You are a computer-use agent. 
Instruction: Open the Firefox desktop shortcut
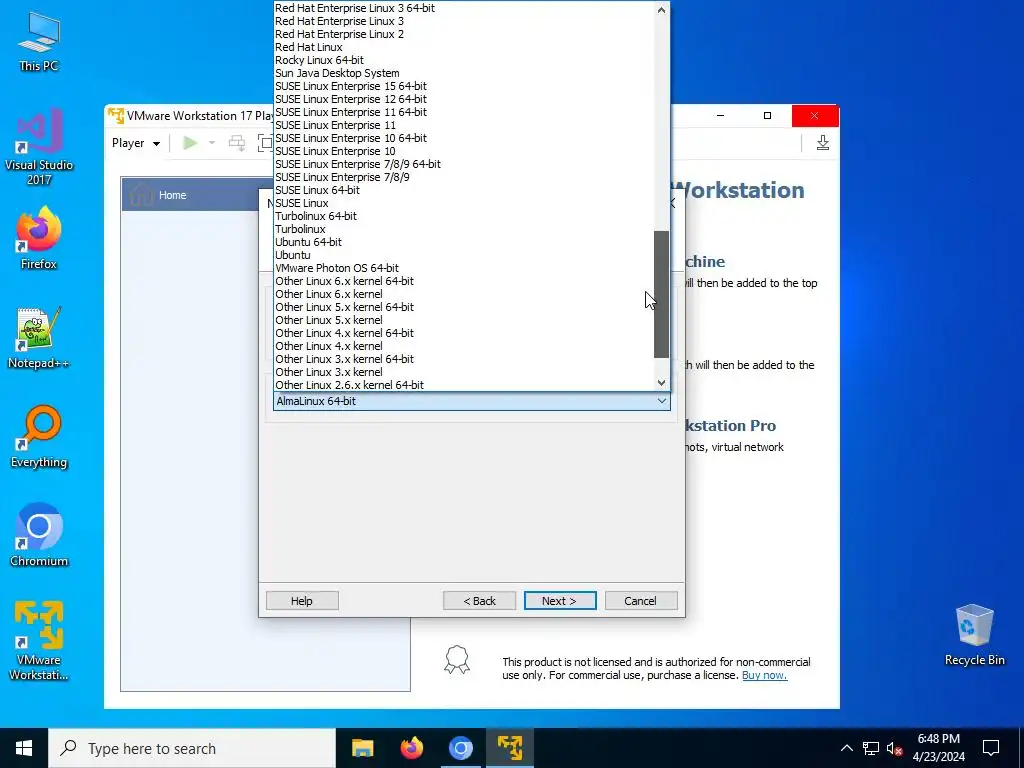(39, 238)
